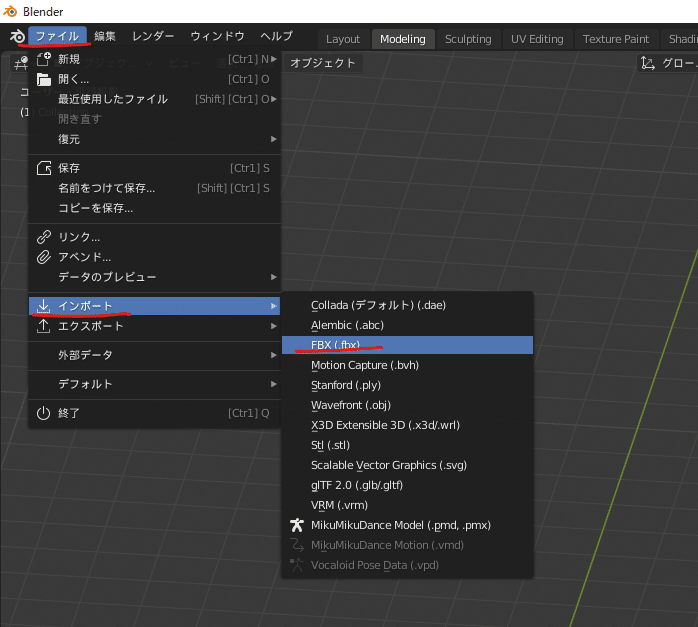Choose 名前をつけて保存 from File menu
The width and height of the screenshot is (698, 627).
(154, 188)
